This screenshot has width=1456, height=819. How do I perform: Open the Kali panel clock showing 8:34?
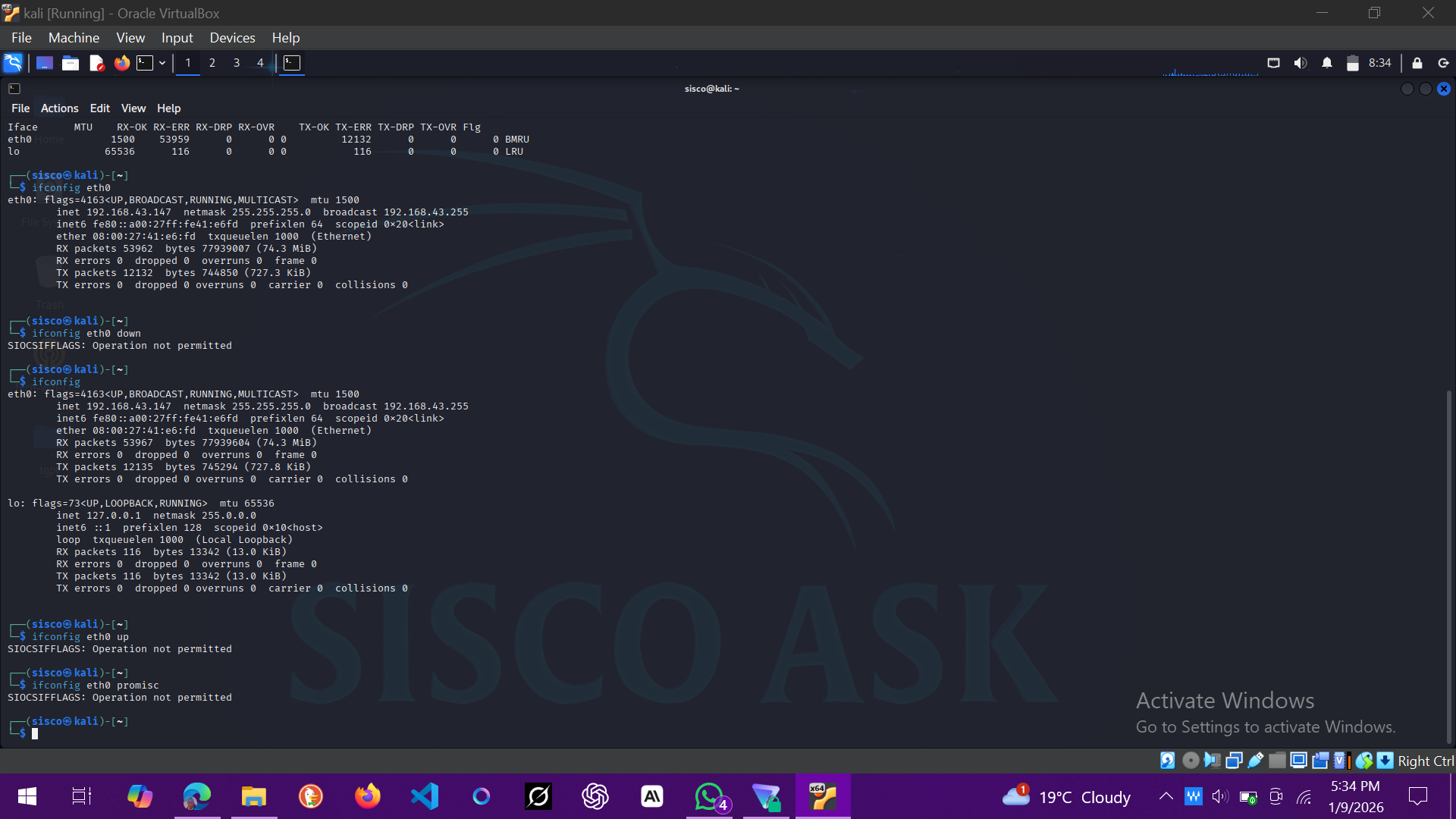coord(1380,63)
